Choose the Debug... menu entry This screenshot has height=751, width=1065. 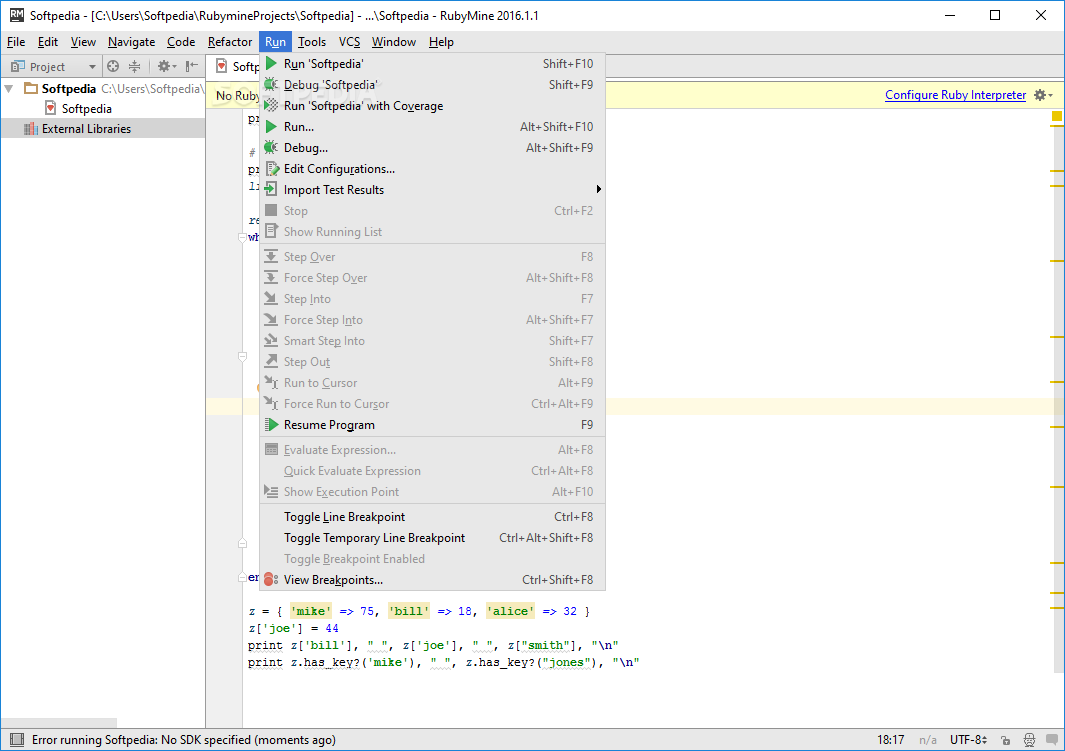pyautogui.click(x=432, y=148)
